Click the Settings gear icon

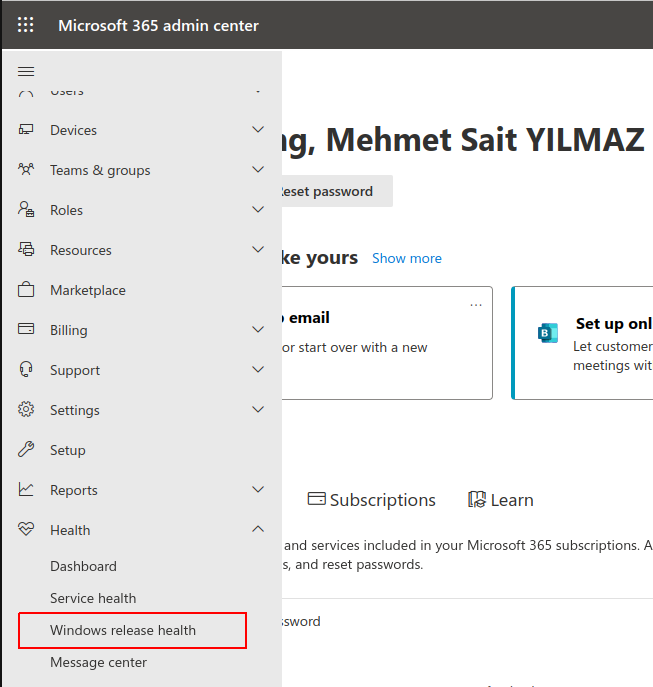(26, 409)
